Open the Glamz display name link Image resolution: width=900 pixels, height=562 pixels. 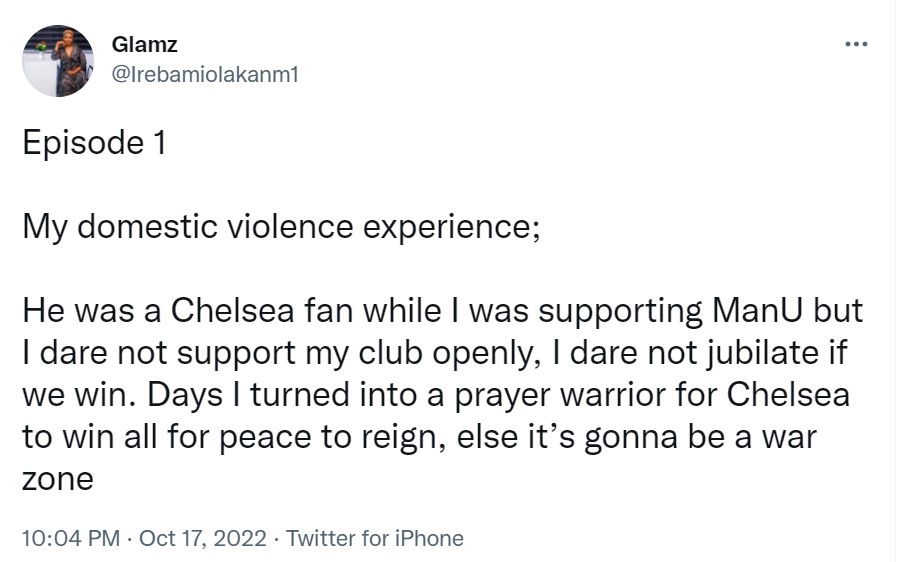(144, 45)
